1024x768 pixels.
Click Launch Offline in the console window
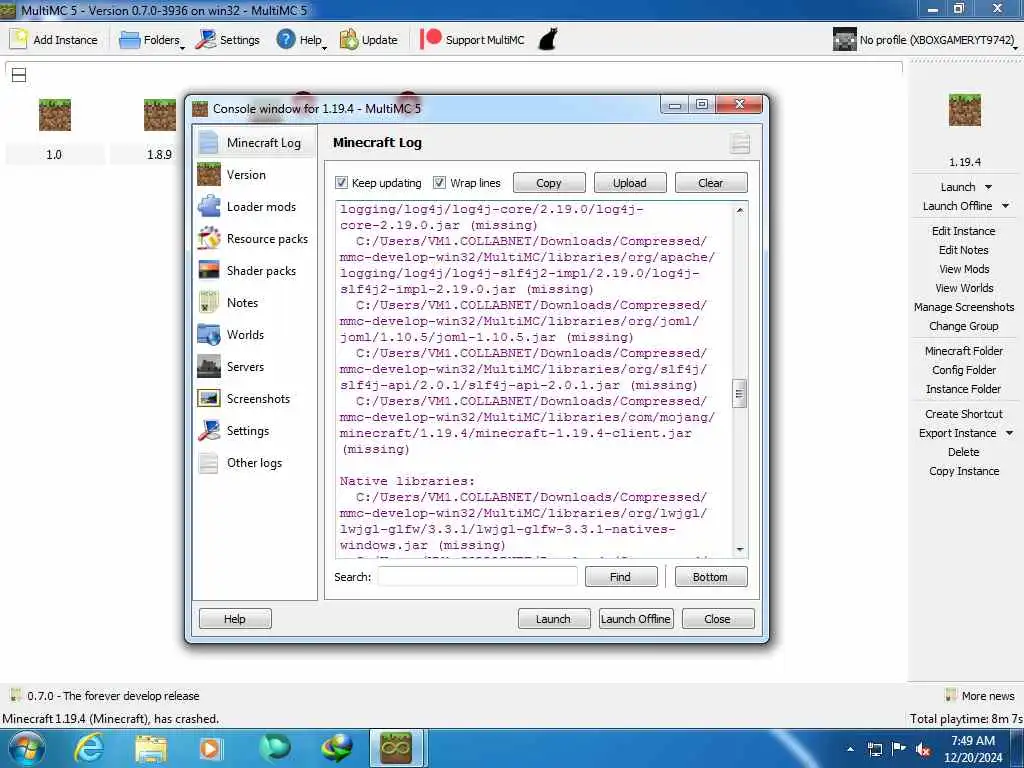[x=635, y=618]
